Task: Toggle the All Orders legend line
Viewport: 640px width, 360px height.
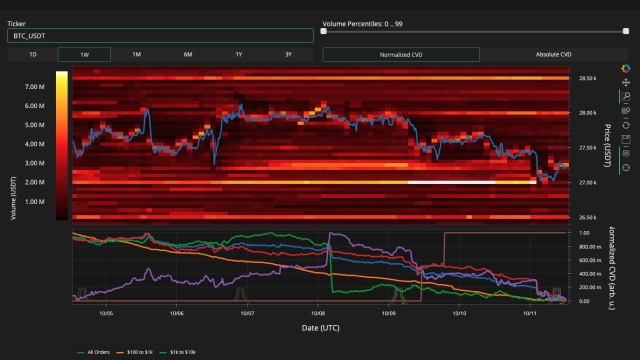Action: coord(93,352)
